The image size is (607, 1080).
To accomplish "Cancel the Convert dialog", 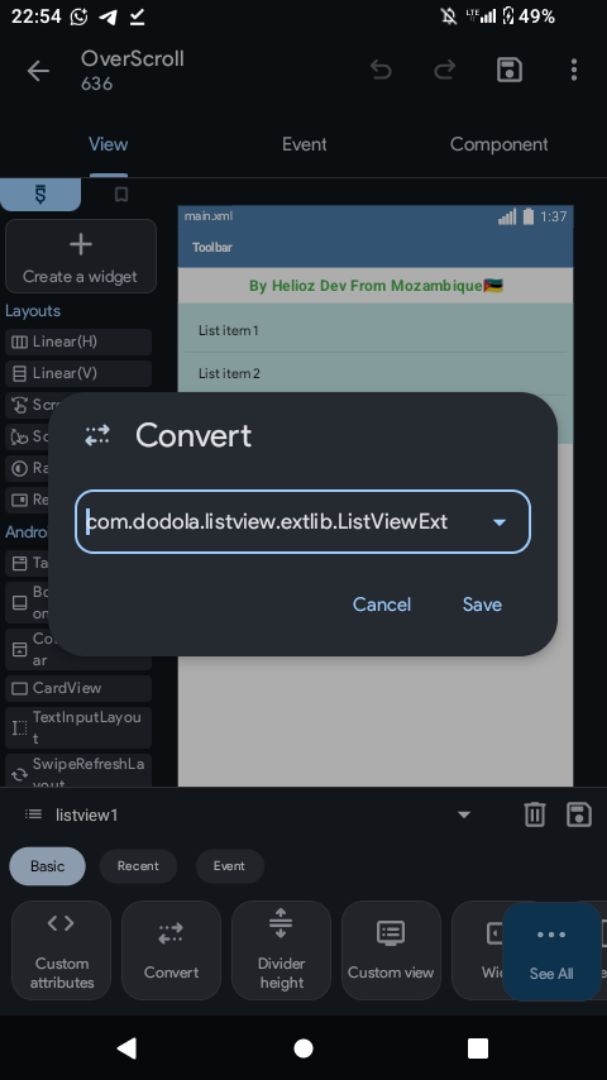I will pos(382,604).
